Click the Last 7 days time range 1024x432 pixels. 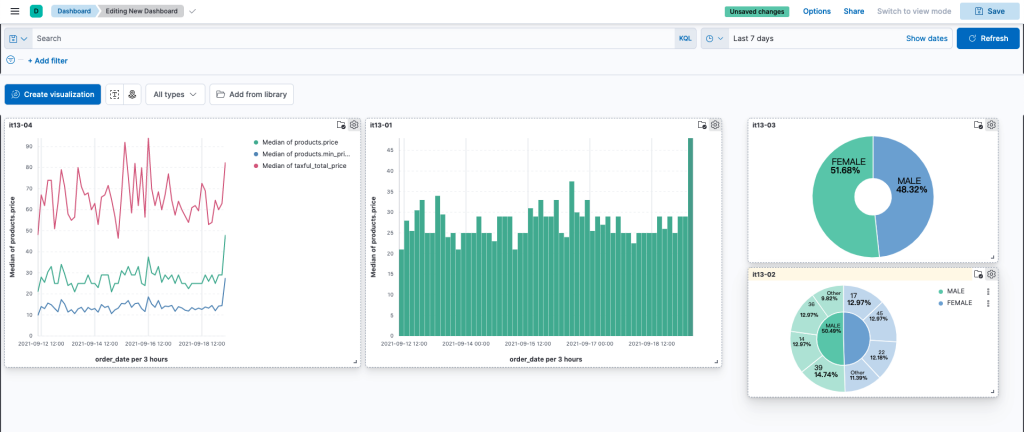point(753,39)
